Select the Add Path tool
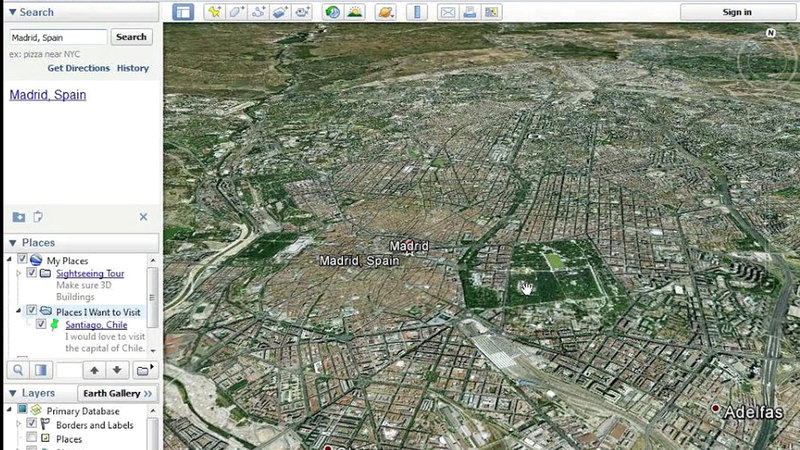Screen dimensions: 800x450 (259, 12)
